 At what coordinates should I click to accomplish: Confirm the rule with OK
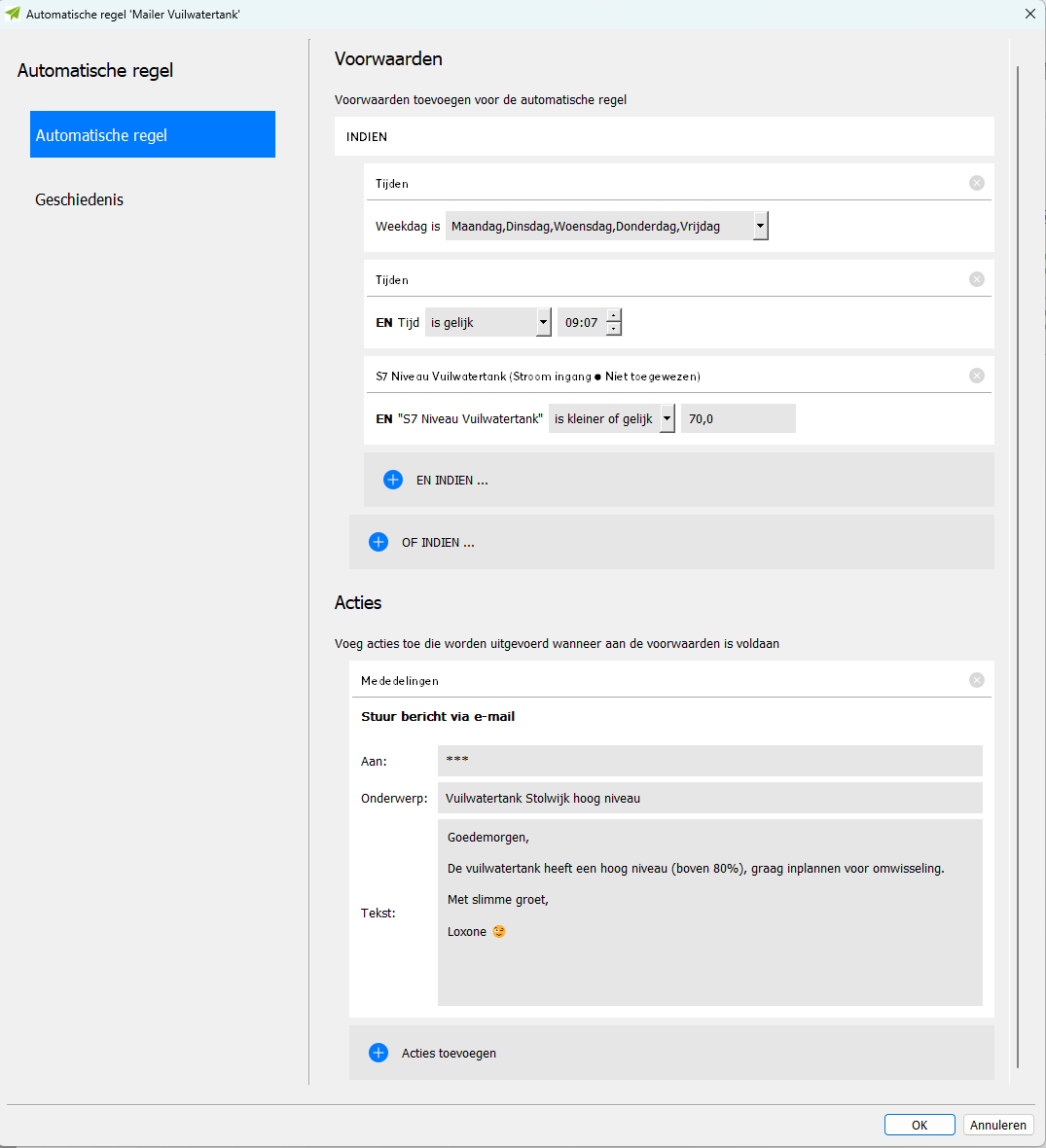tap(920, 1125)
